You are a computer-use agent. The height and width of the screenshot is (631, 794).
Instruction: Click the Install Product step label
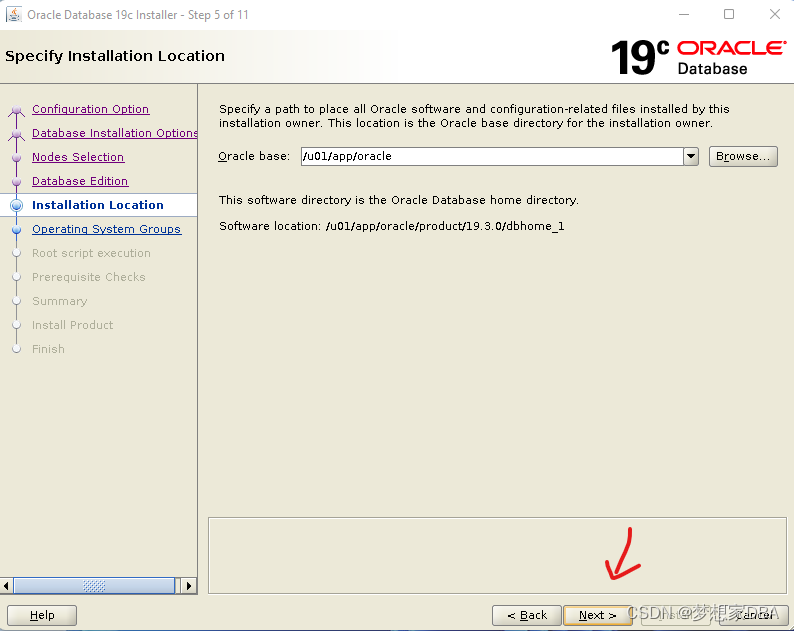(72, 325)
